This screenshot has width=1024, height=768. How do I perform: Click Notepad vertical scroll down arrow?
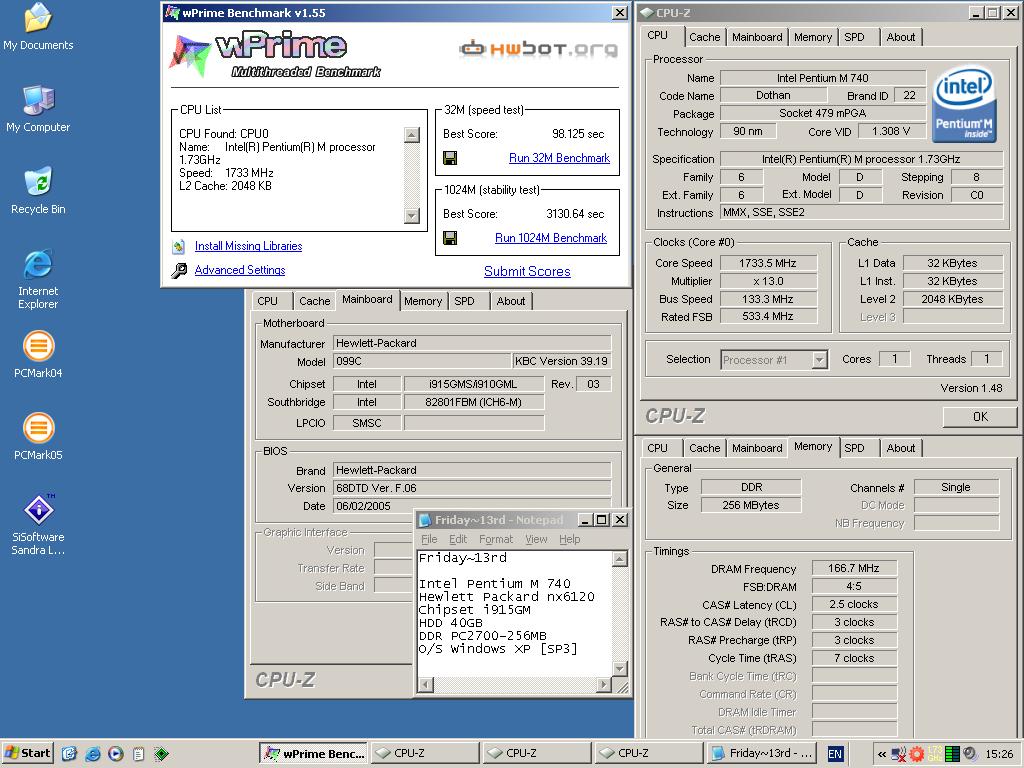point(620,669)
